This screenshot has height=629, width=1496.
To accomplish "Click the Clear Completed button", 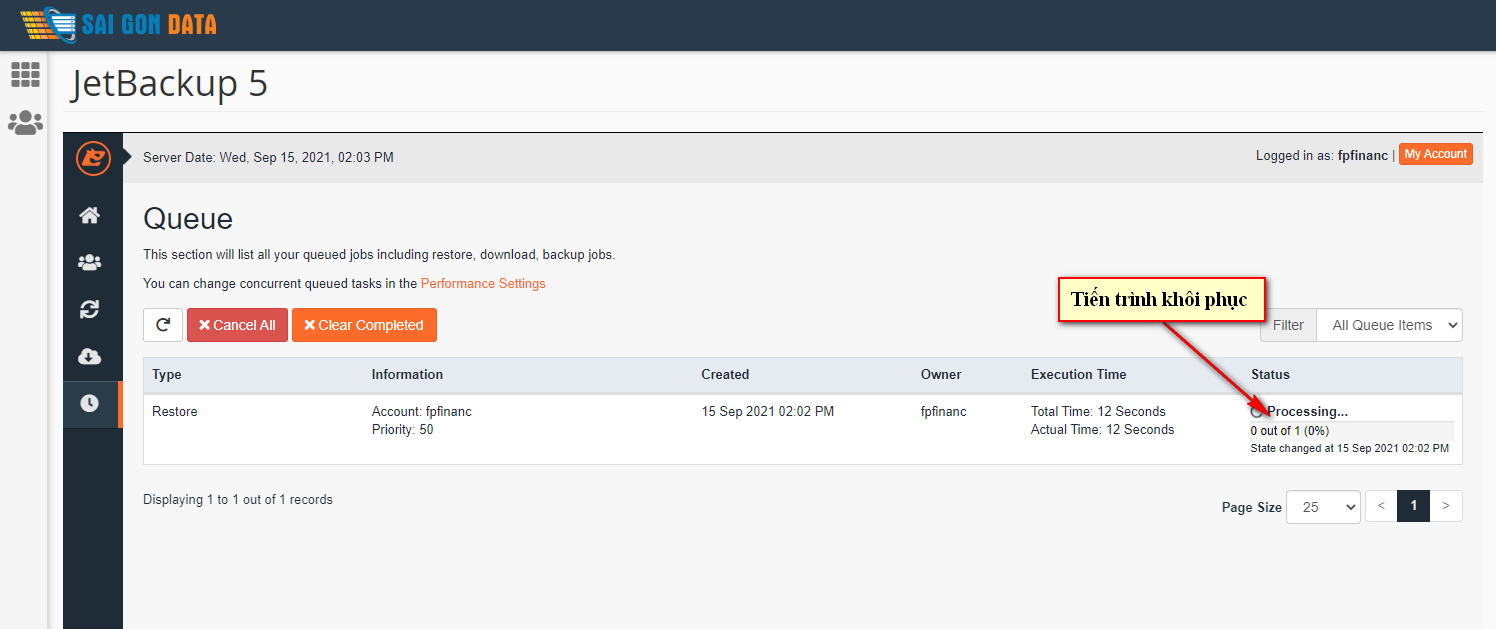I will [x=364, y=325].
